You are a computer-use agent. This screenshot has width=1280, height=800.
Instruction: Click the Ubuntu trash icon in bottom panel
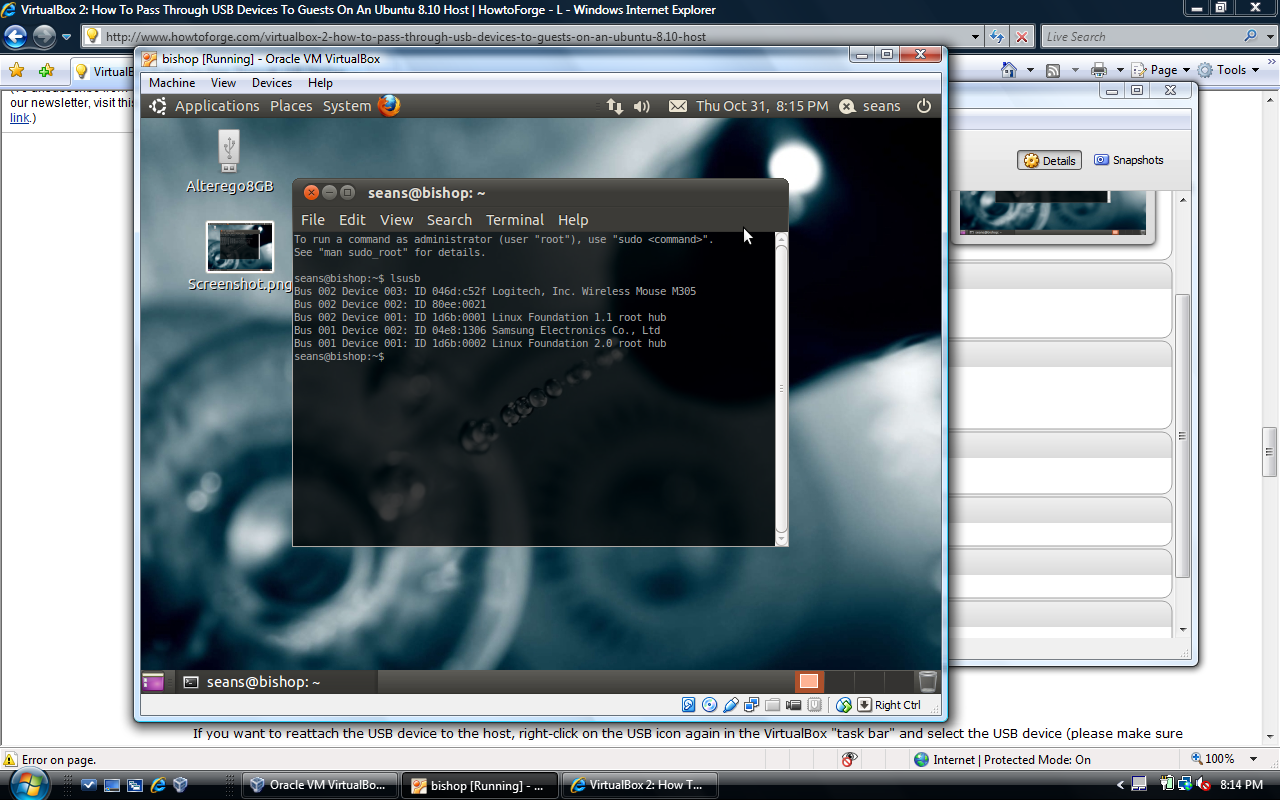[928, 682]
